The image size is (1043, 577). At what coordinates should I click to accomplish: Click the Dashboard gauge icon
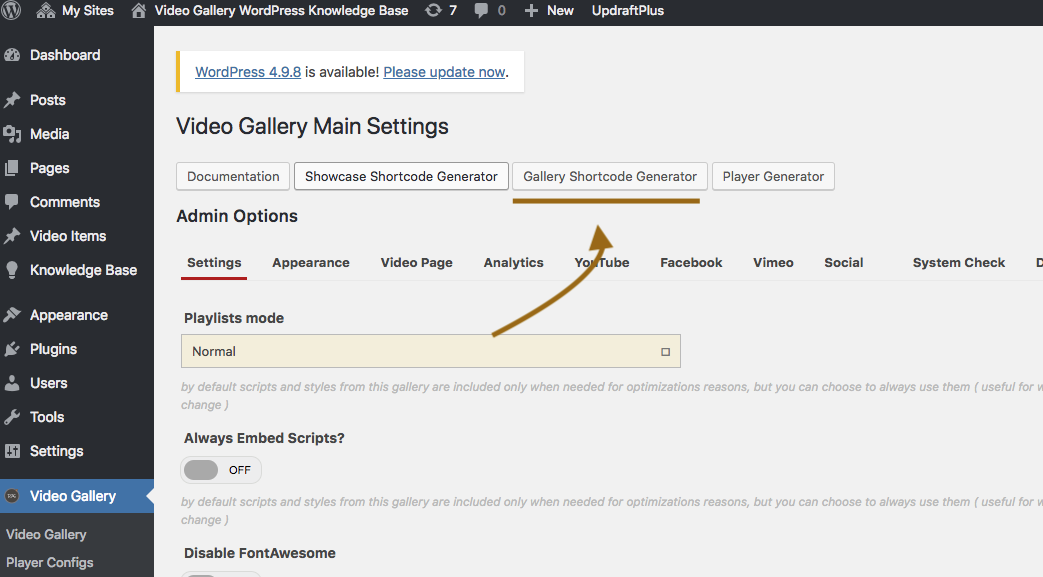pos(12,55)
